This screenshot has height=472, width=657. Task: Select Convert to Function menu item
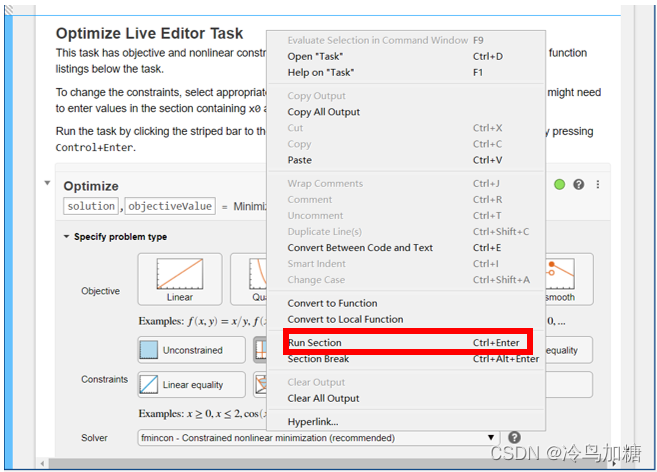[406, 303]
